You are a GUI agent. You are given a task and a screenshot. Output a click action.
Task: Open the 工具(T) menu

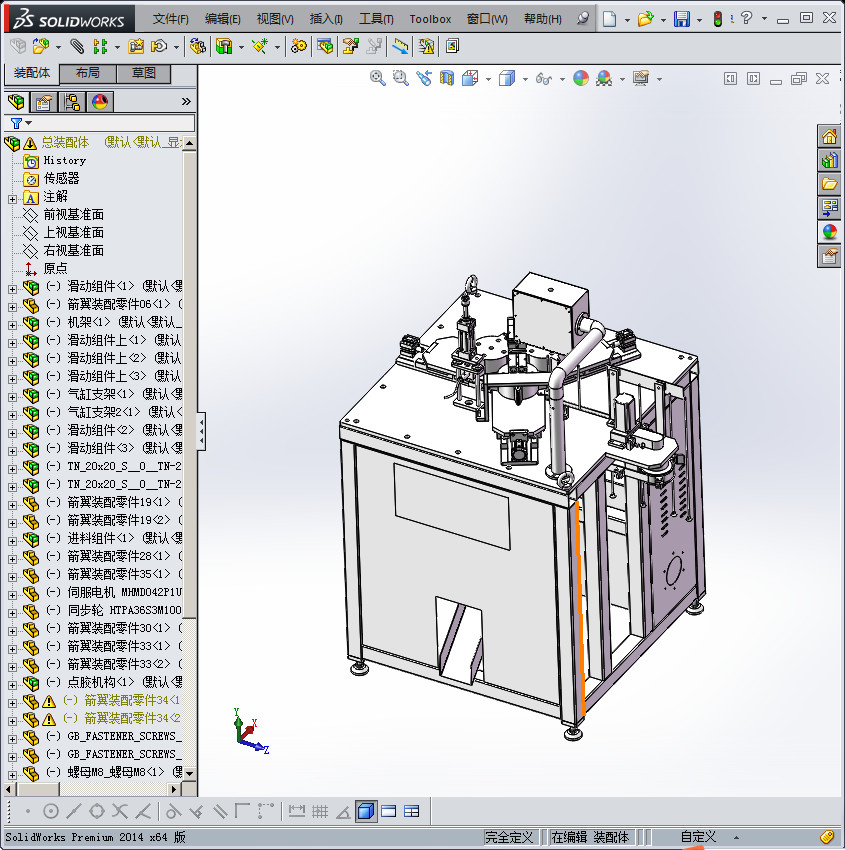[x=376, y=19]
